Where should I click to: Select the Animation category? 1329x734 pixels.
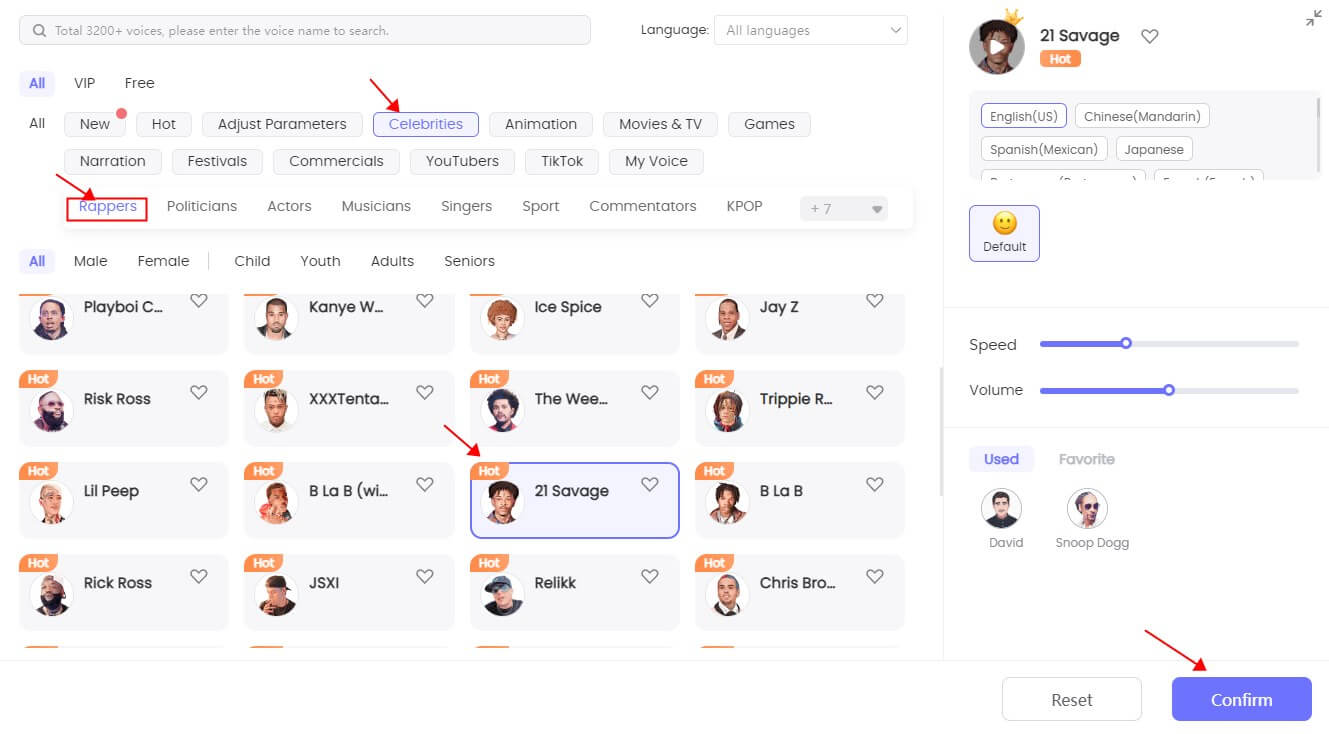click(541, 124)
